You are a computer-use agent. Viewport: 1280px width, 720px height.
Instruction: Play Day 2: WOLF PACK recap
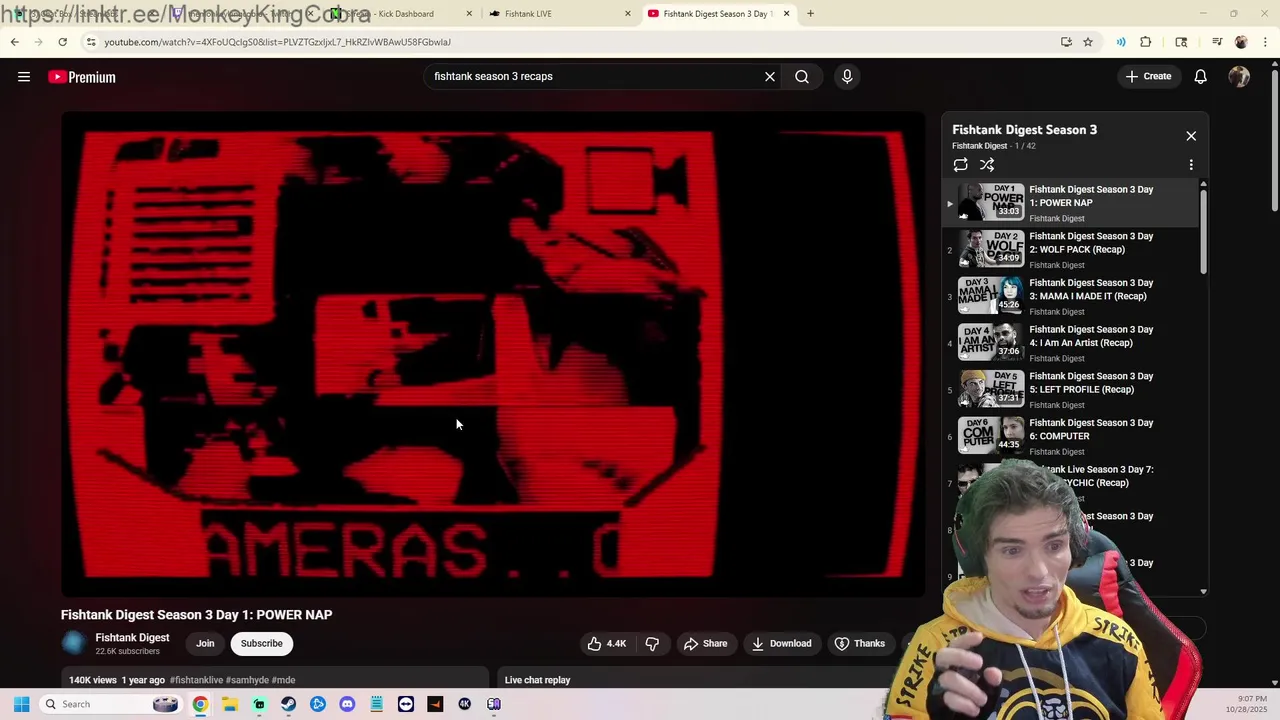(x=1070, y=250)
